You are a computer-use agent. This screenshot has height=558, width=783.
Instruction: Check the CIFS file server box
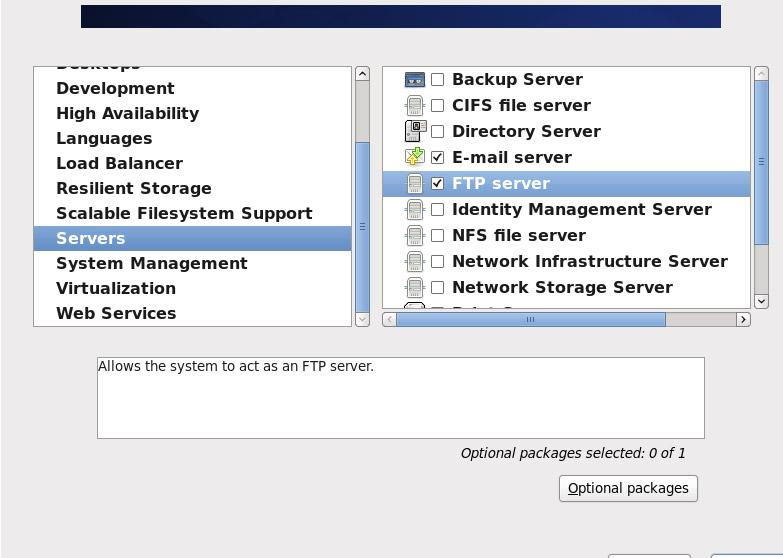(437, 105)
